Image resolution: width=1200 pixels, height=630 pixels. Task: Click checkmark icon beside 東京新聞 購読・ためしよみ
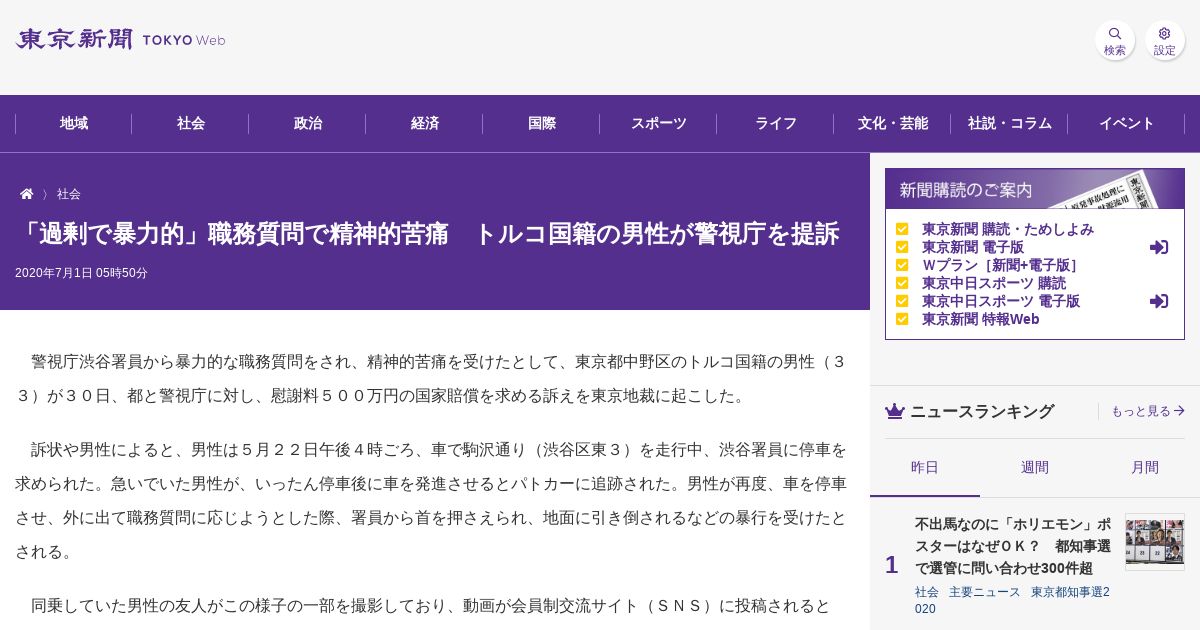click(x=902, y=229)
